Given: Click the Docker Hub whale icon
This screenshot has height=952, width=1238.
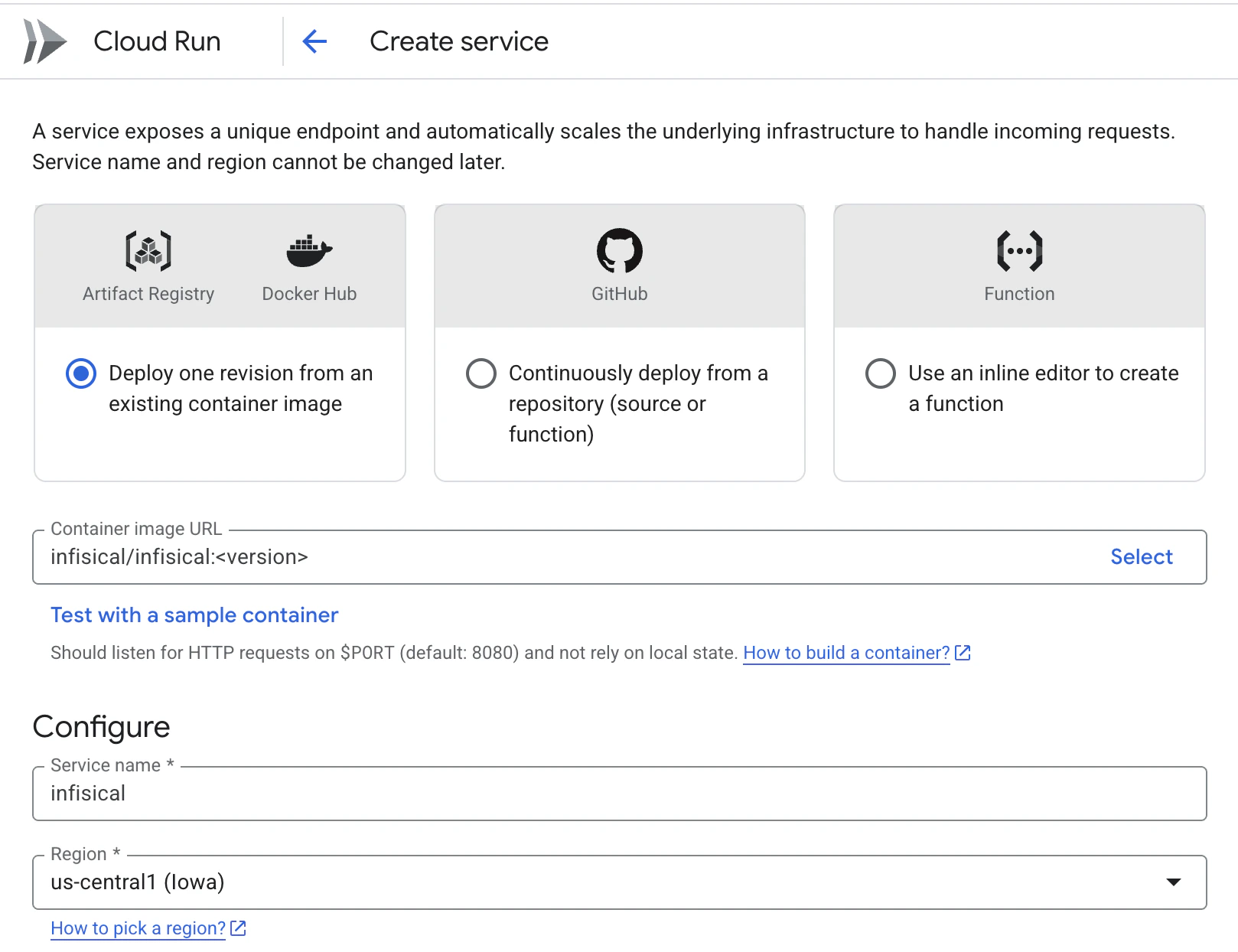Looking at the screenshot, I should (309, 251).
